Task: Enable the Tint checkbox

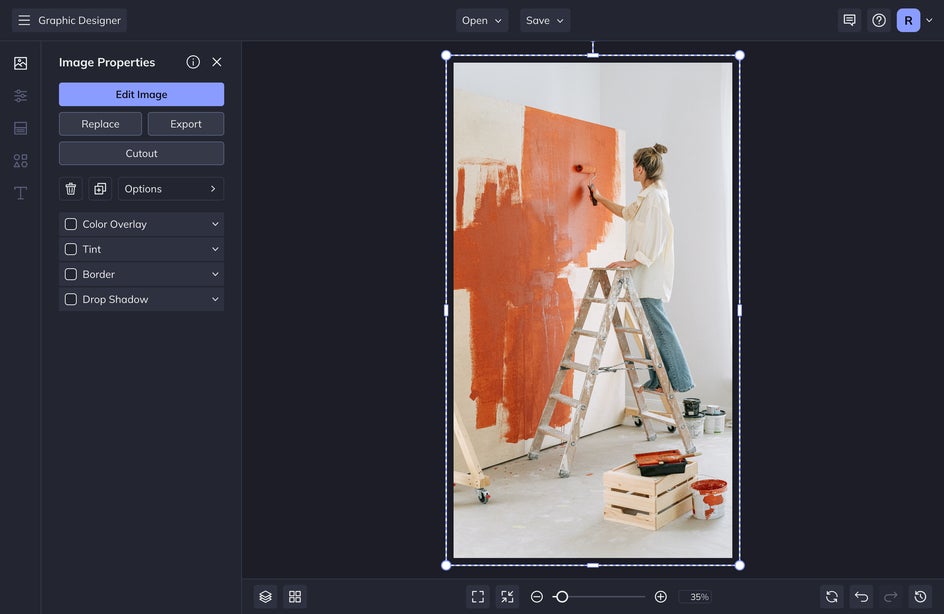Action: click(x=70, y=249)
